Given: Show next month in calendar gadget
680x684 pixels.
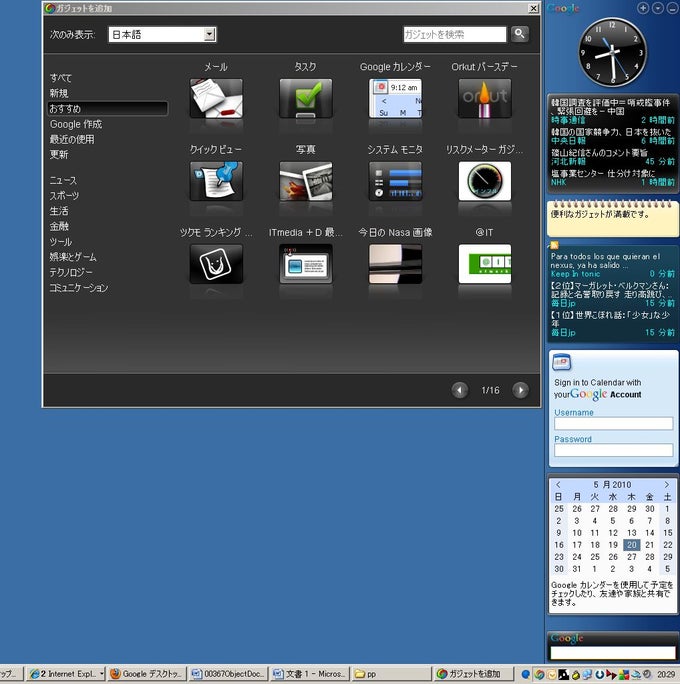Looking at the screenshot, I should pyautogui.click(x=666, y=485).
